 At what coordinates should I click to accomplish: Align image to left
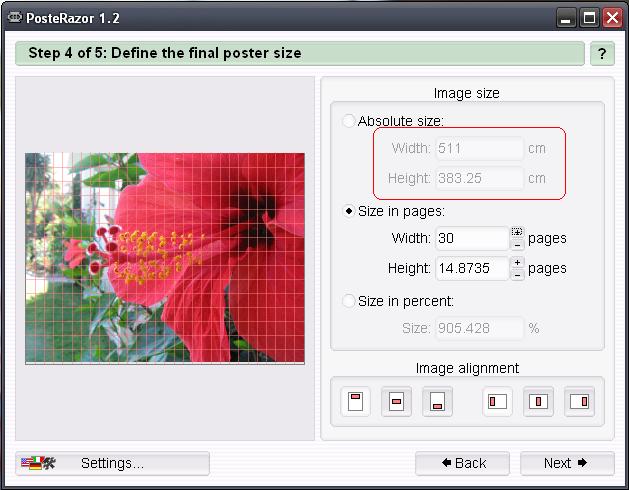[x=497, y=401]
